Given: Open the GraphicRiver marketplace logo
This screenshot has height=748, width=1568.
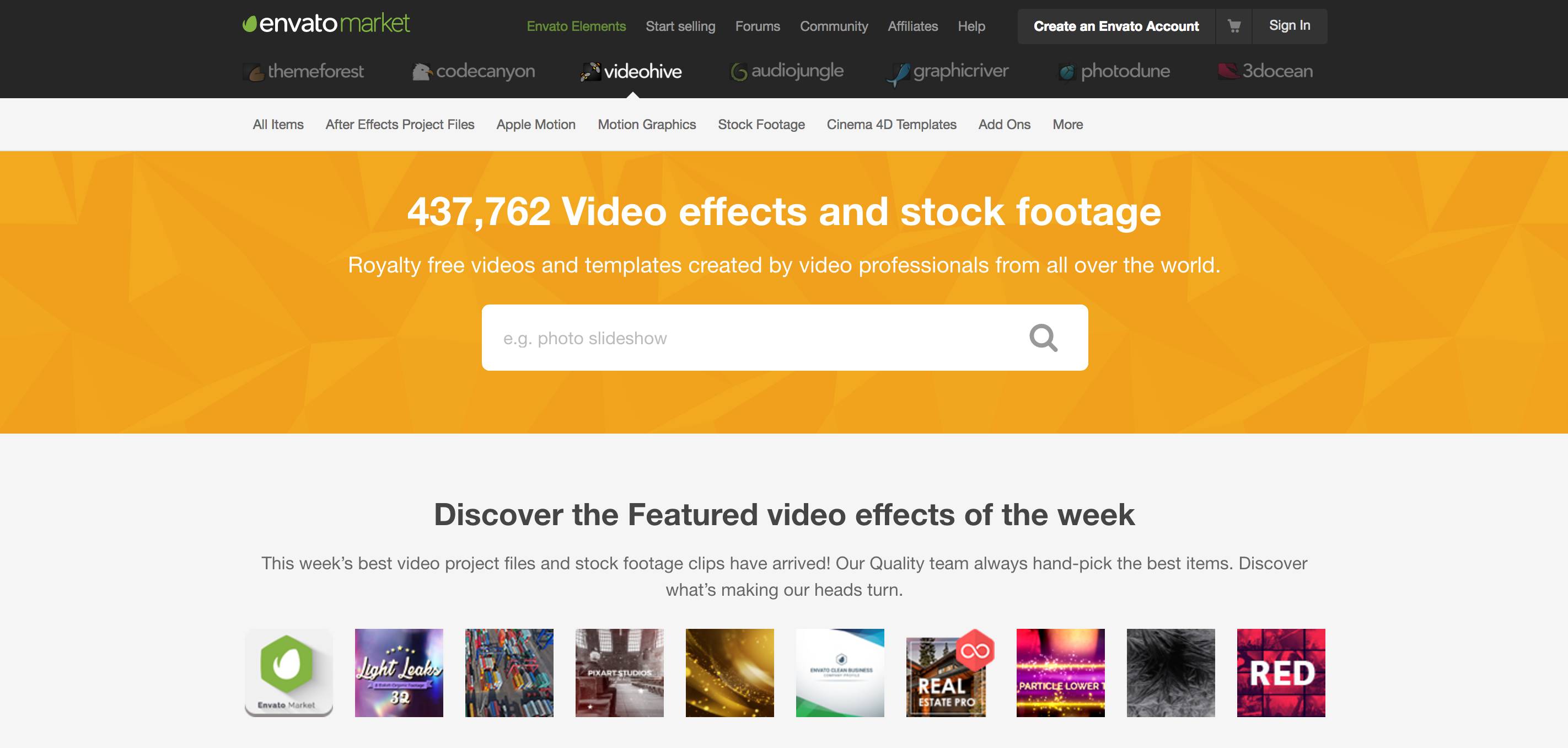Looking at the screenshot, I should coord(947,72).
